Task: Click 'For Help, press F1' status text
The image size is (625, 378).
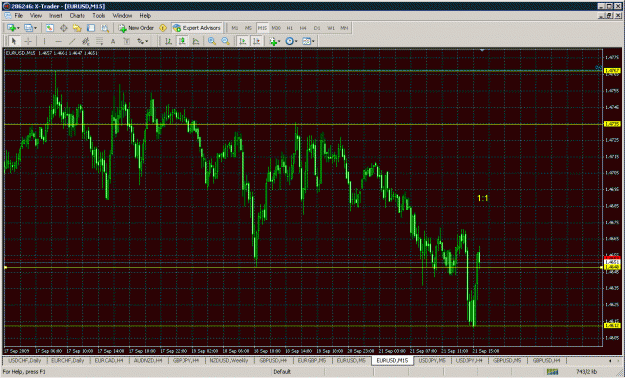Action: [x=24, y=372]
